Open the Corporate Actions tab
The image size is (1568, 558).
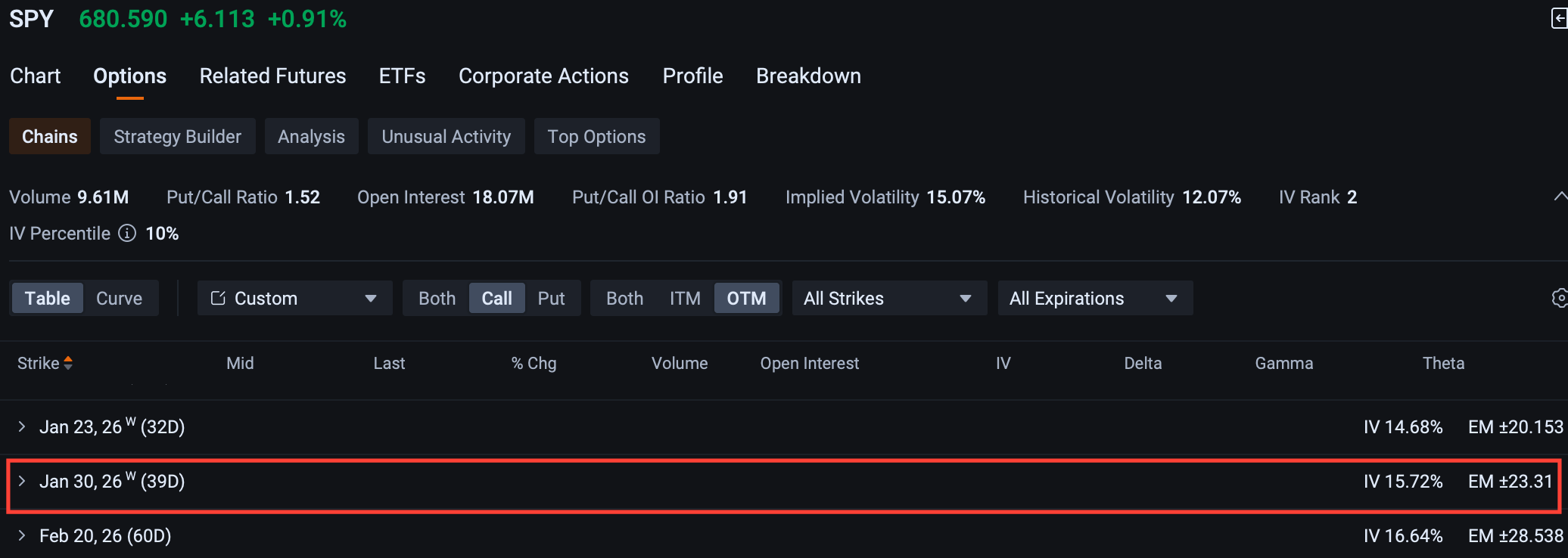544,76
